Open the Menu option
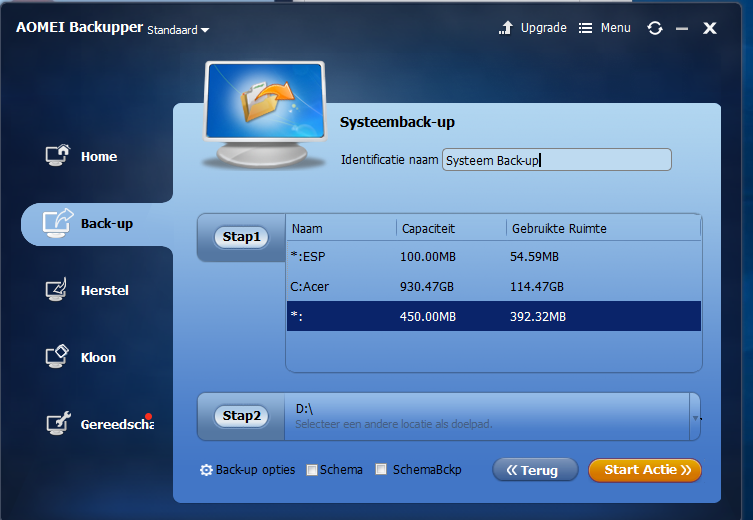This screenshot has height=520, width=753. (615, 28)
